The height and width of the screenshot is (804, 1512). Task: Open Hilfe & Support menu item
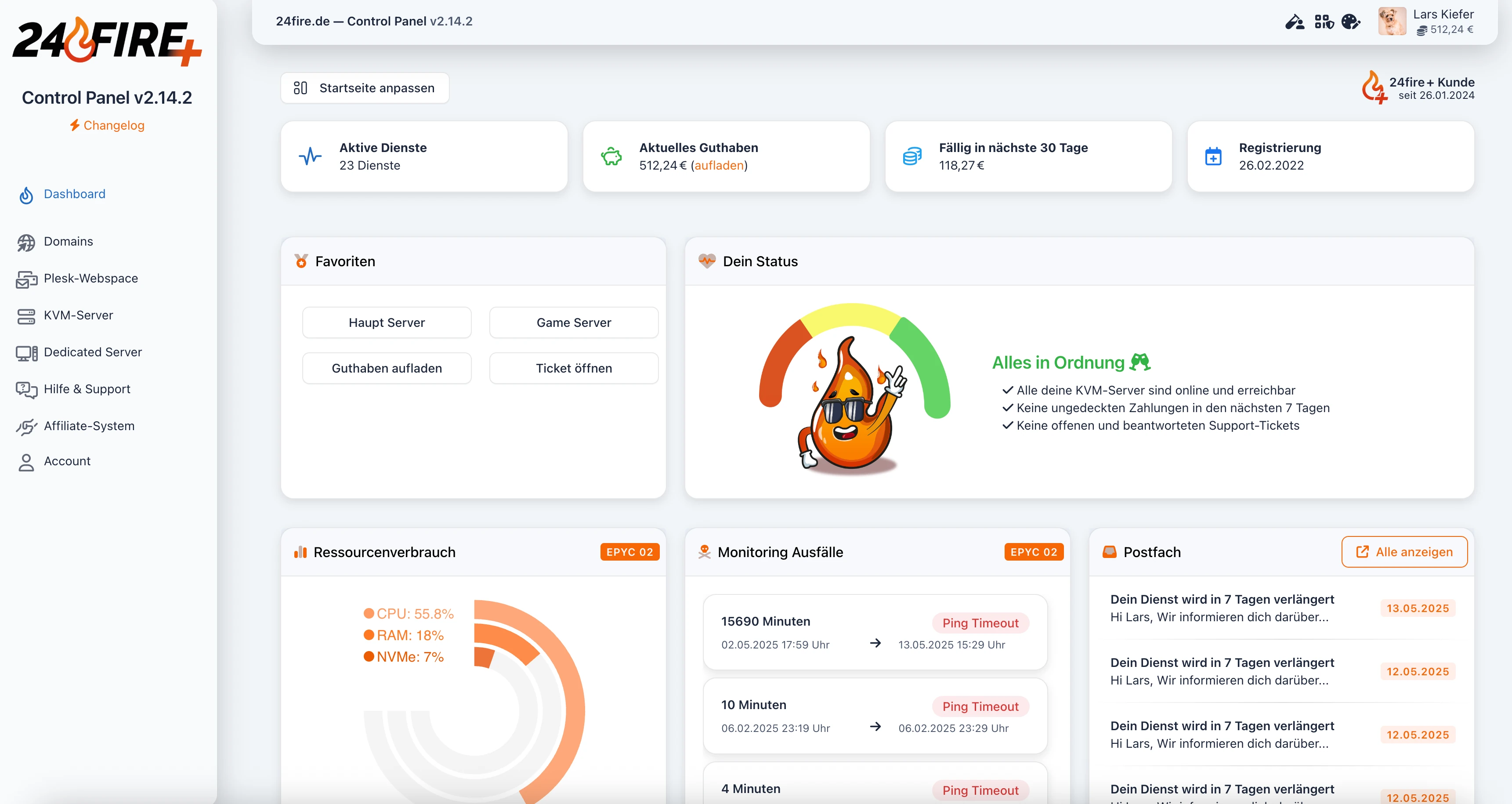coord(87,390)
